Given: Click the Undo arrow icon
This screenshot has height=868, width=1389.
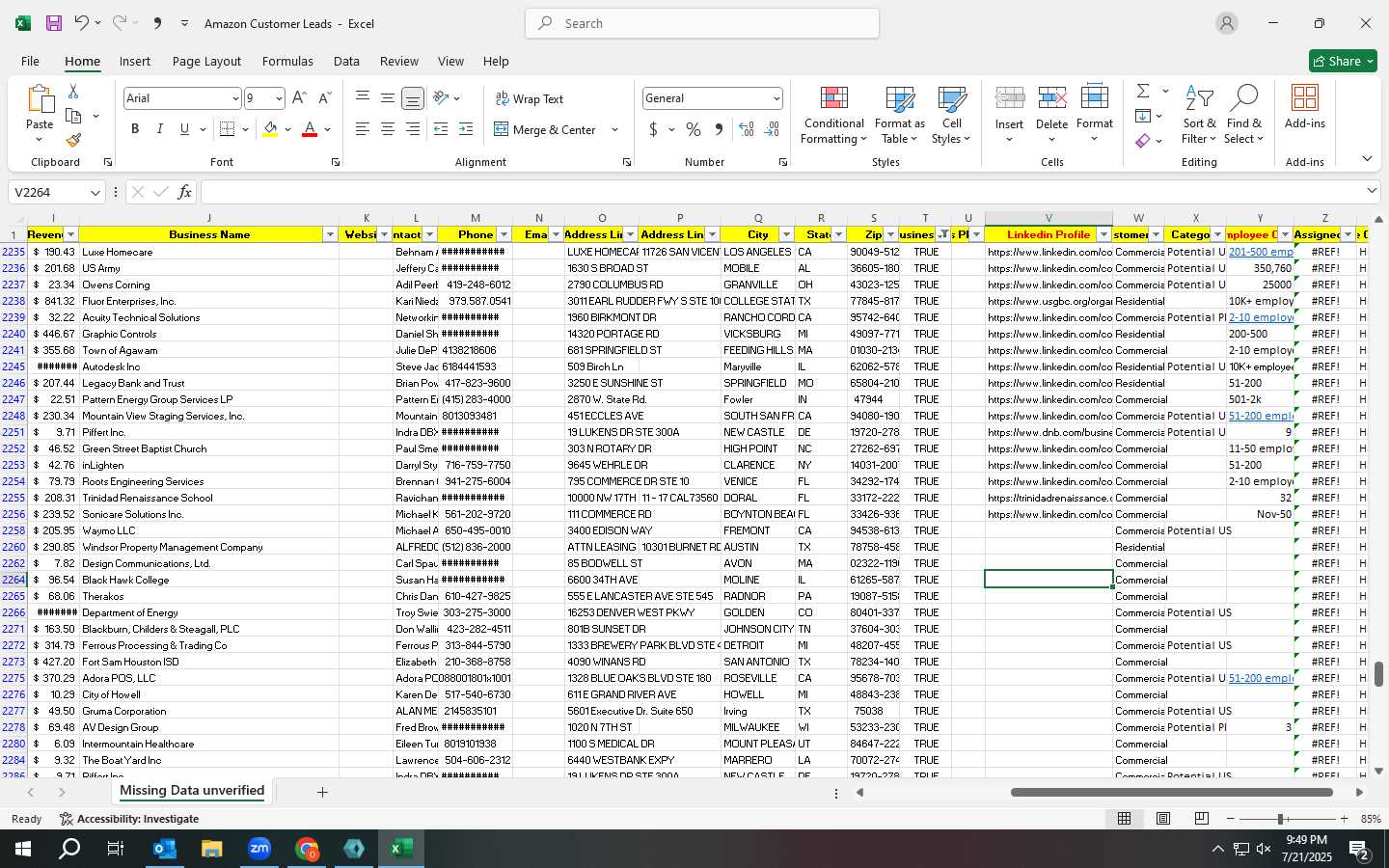Looking at the screenshot, I should (x=82, y=23).
